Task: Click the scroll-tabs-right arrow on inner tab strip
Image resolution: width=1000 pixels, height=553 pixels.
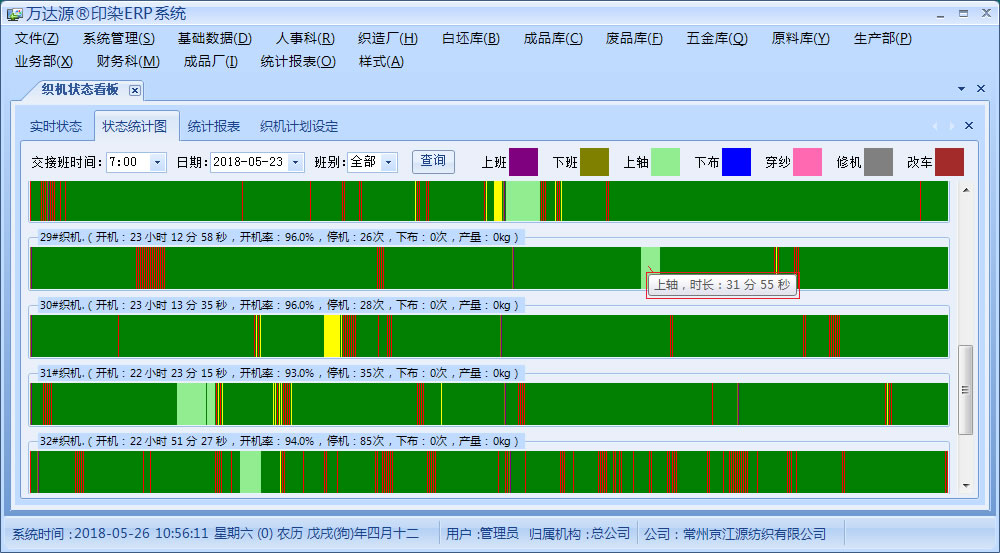Action: pos(951,126)
